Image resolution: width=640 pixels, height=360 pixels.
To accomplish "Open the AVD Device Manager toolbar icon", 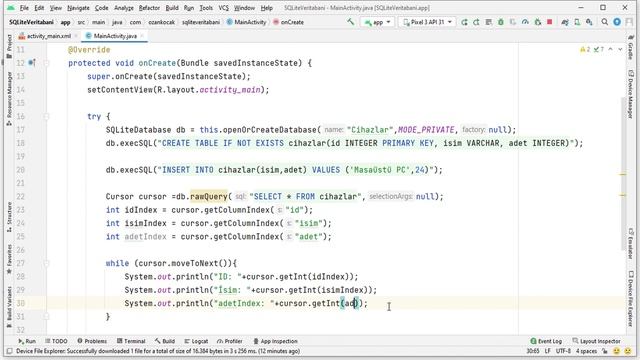I will tap(577, 22).
